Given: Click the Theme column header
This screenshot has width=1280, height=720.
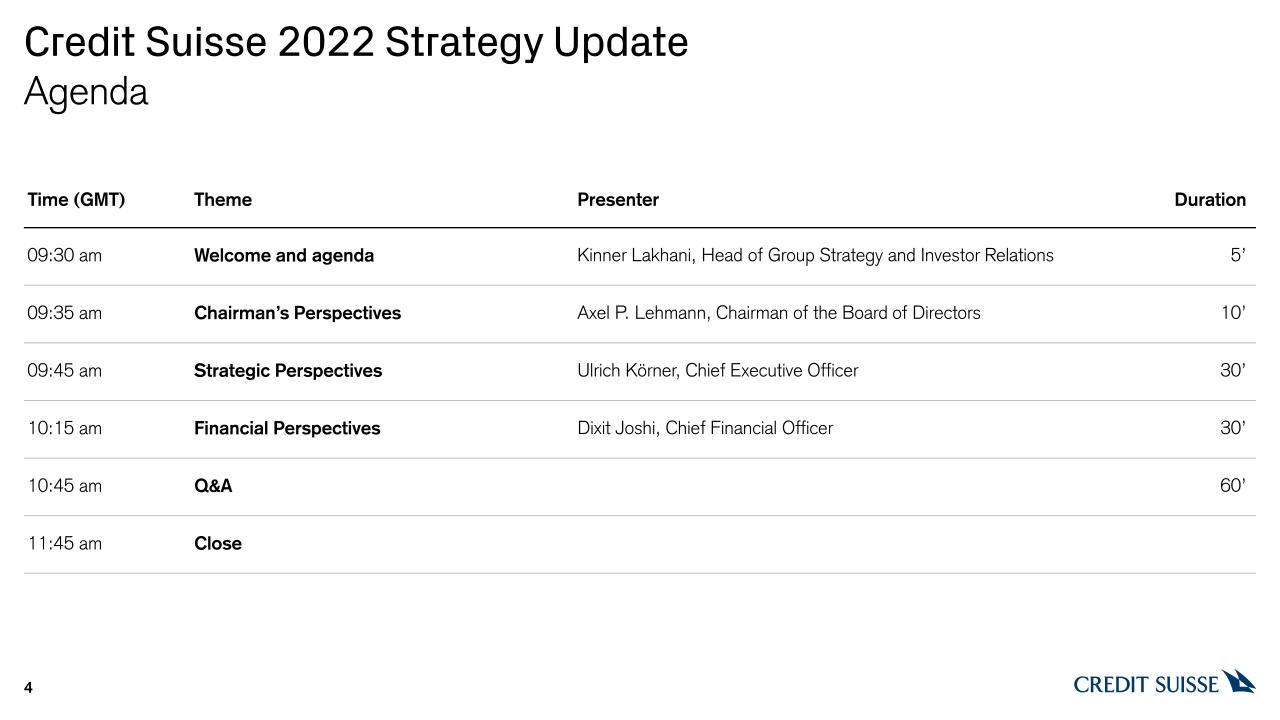Looking at the screenshot, I should (223, 200).
